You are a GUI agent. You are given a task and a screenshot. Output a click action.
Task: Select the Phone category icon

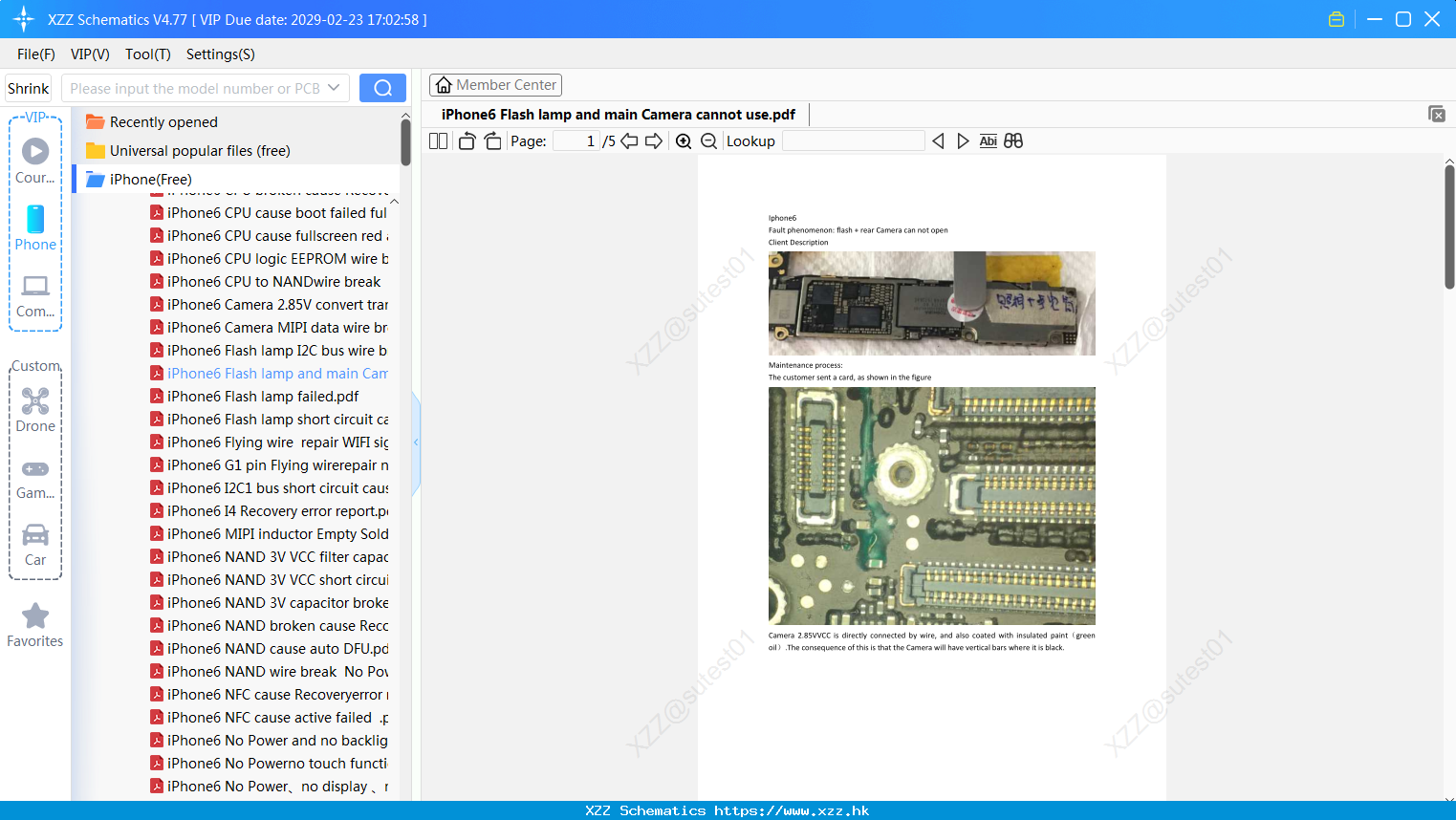(x=35, y=227)
